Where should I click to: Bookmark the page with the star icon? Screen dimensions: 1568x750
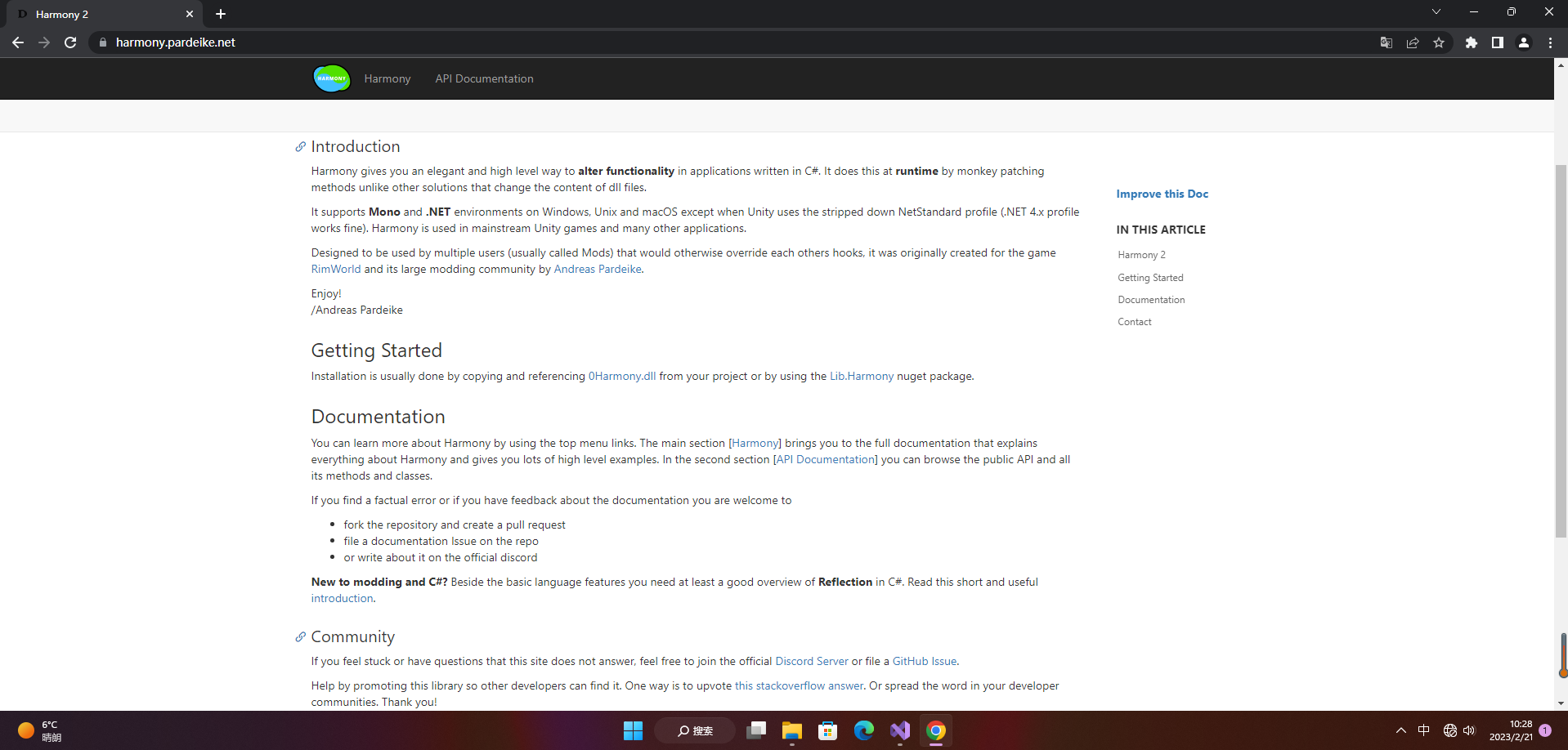pos(1439,42)
